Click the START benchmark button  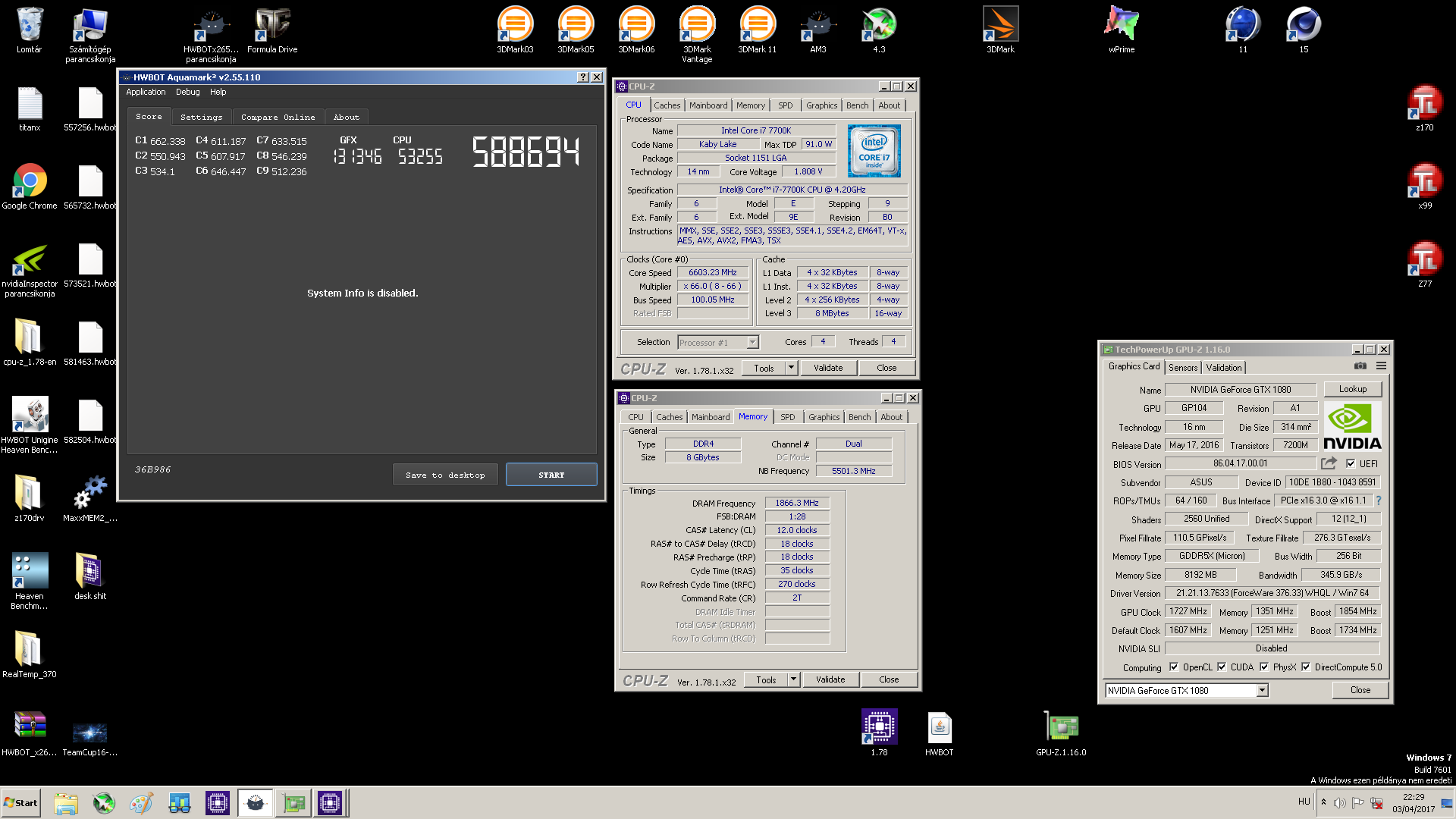(x=551, y=475)
